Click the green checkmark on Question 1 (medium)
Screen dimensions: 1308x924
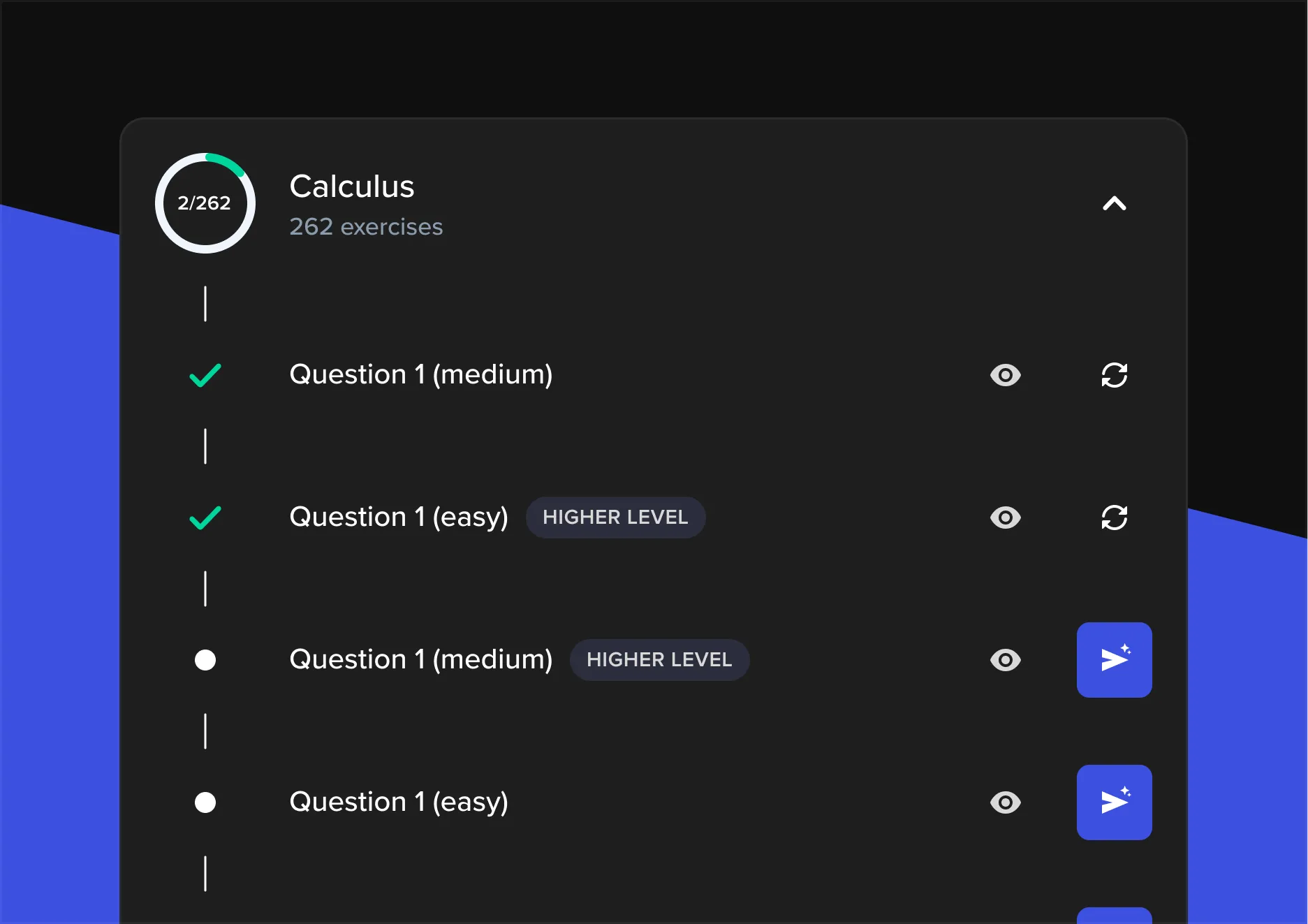coord(205,375)
